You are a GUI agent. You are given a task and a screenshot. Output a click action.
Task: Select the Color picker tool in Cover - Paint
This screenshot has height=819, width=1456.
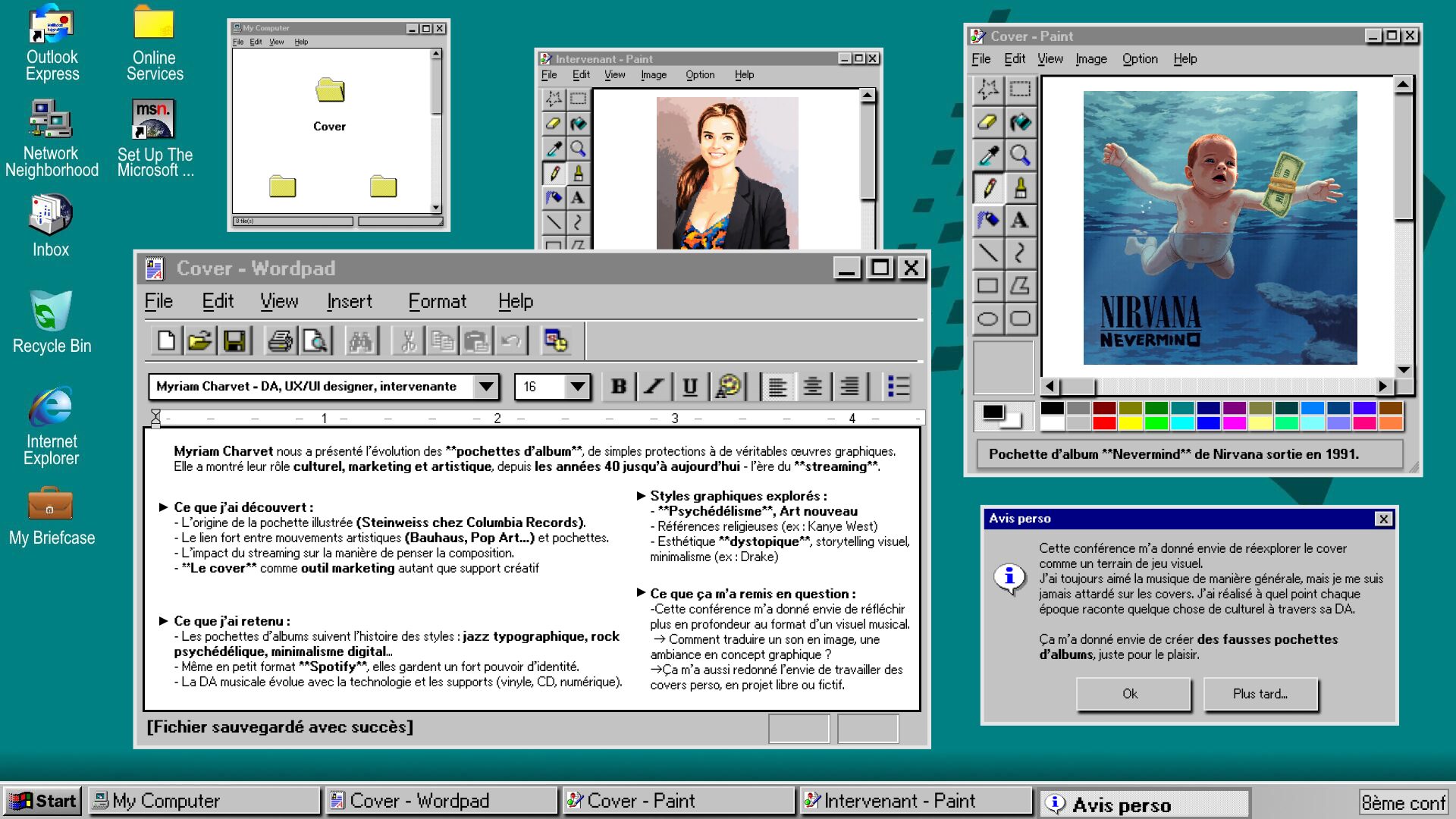point(988,155)
